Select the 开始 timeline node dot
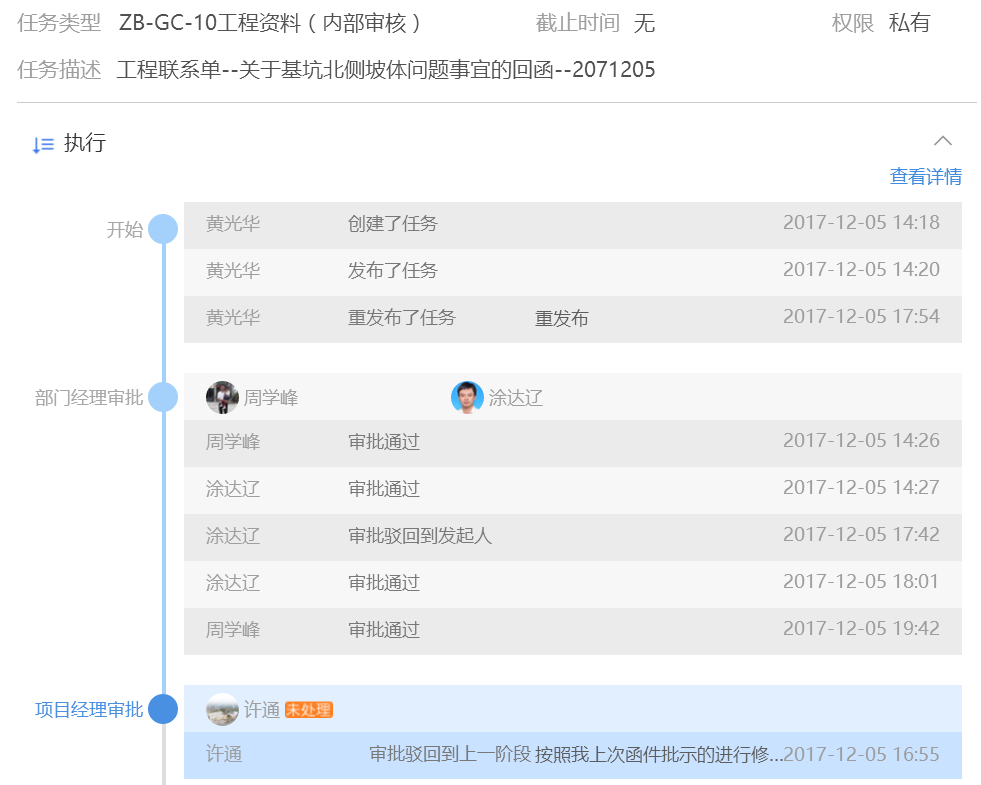The width and height of the screenshot is (981, 785). click(x=163, y=228)
